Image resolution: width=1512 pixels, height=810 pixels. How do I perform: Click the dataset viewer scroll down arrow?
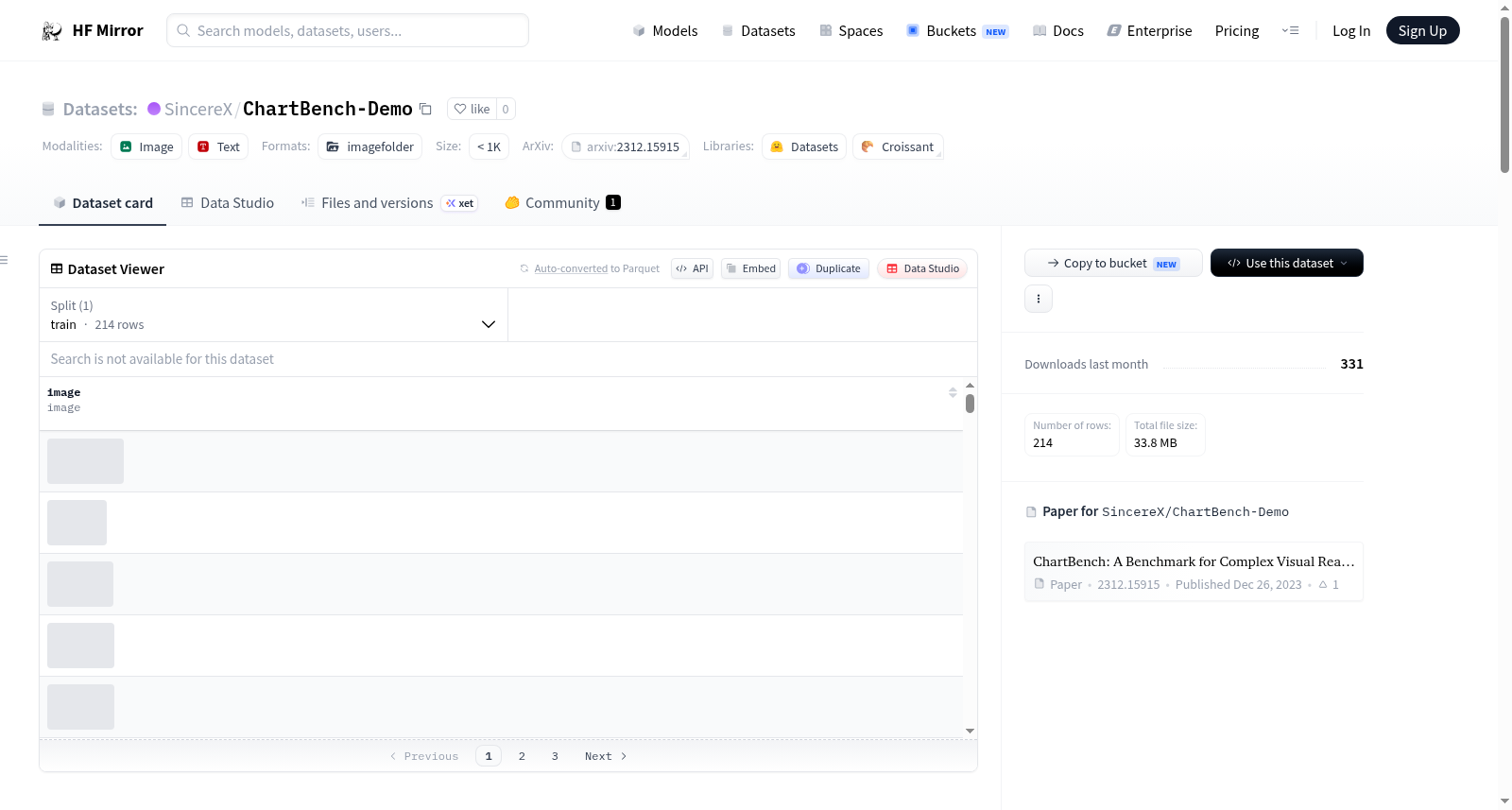(x=970, y=731)
